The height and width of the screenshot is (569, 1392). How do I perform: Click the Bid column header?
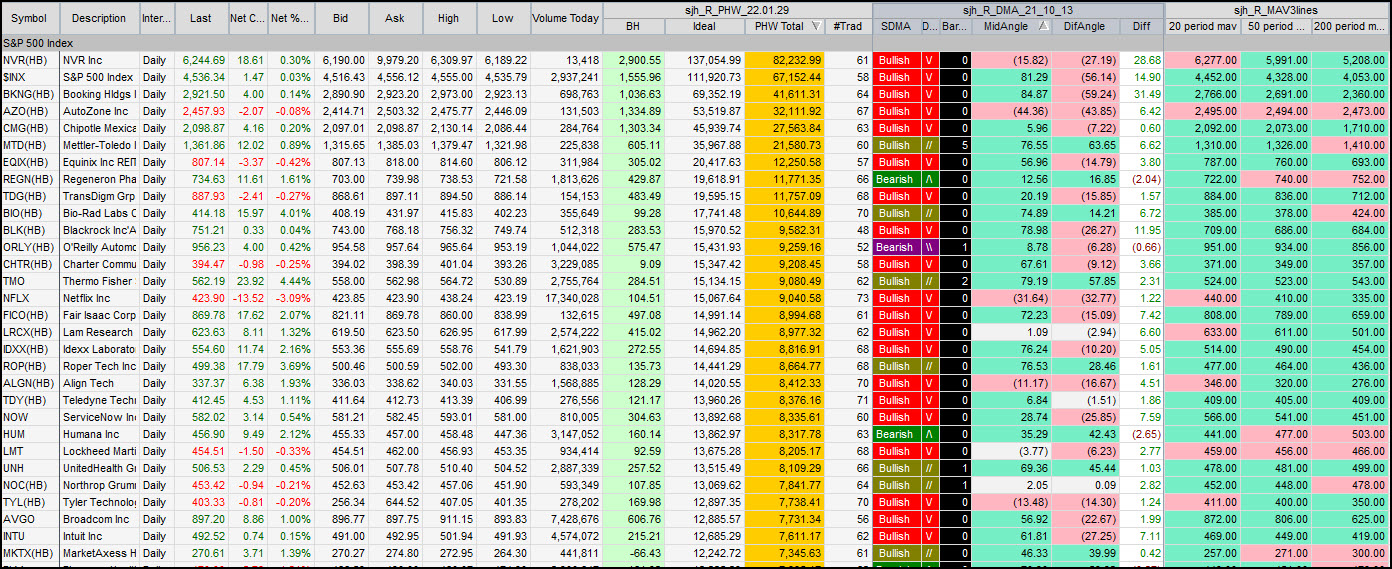coord(341,18)
